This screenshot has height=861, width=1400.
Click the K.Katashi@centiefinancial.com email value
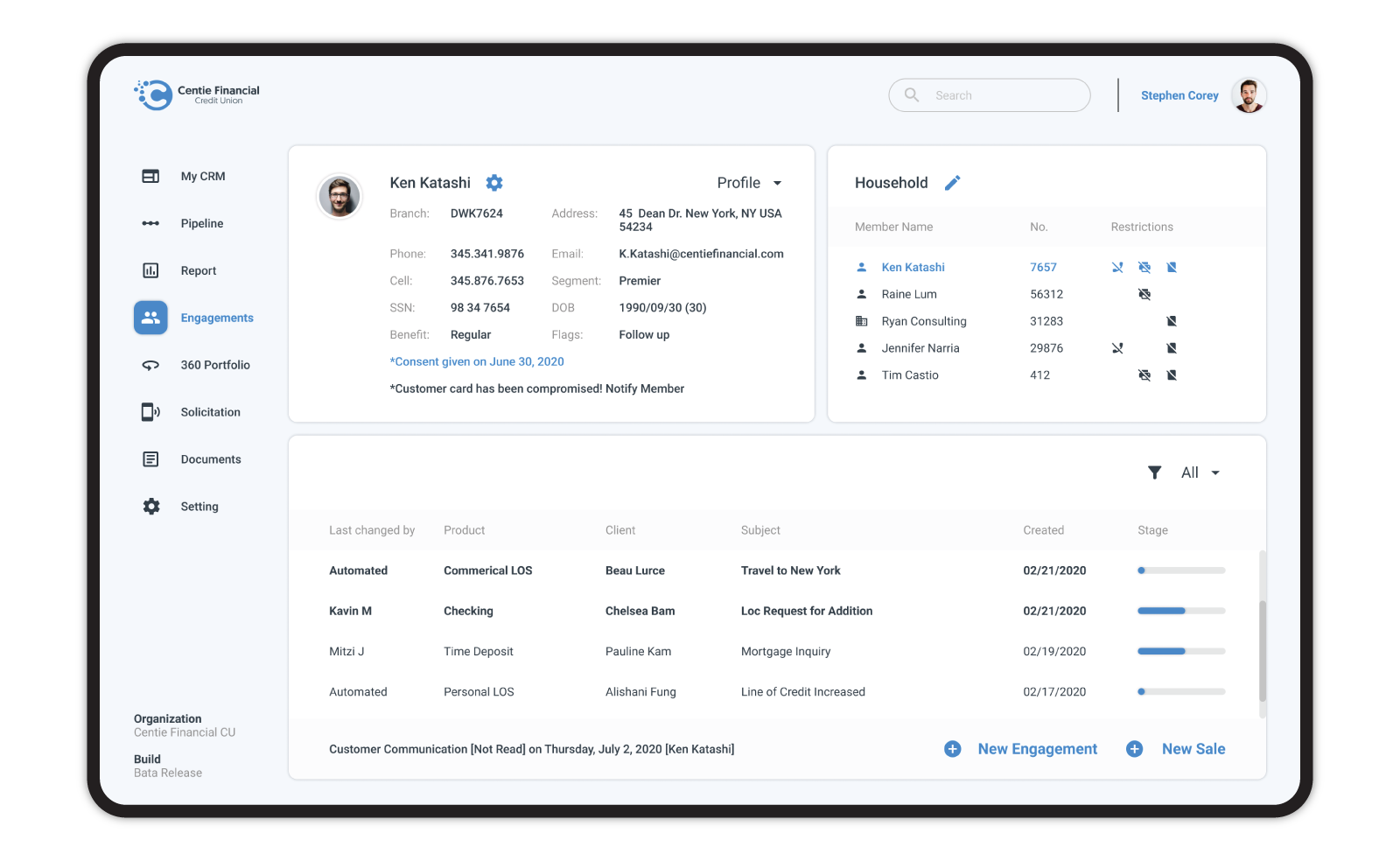[701, 254]
